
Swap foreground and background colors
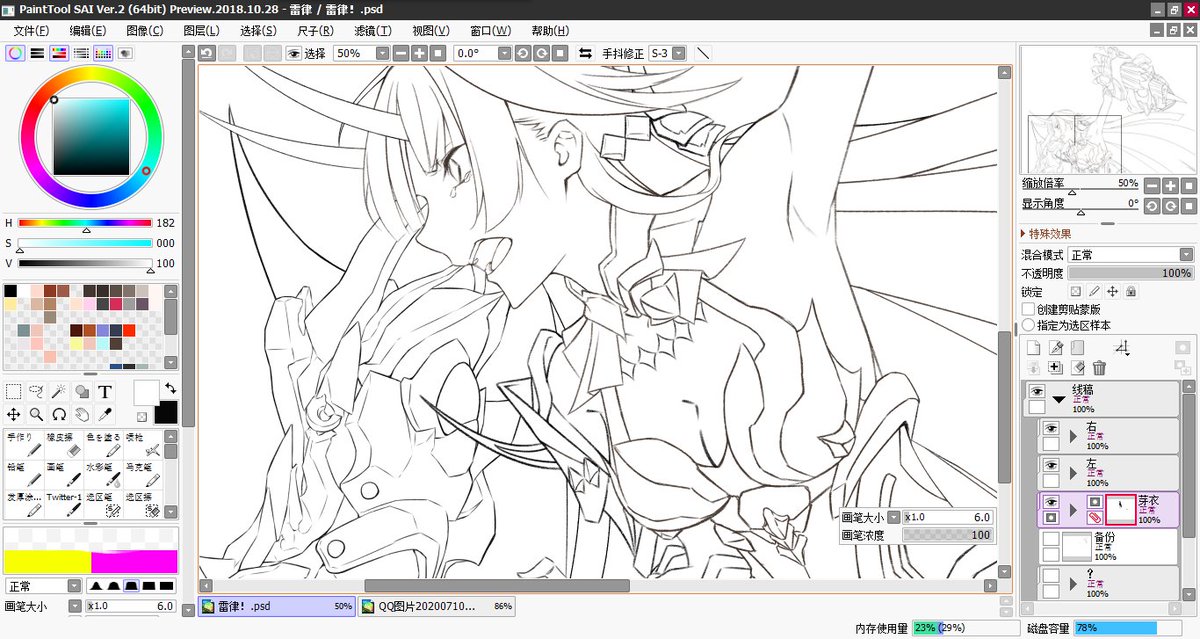(170, 387)
